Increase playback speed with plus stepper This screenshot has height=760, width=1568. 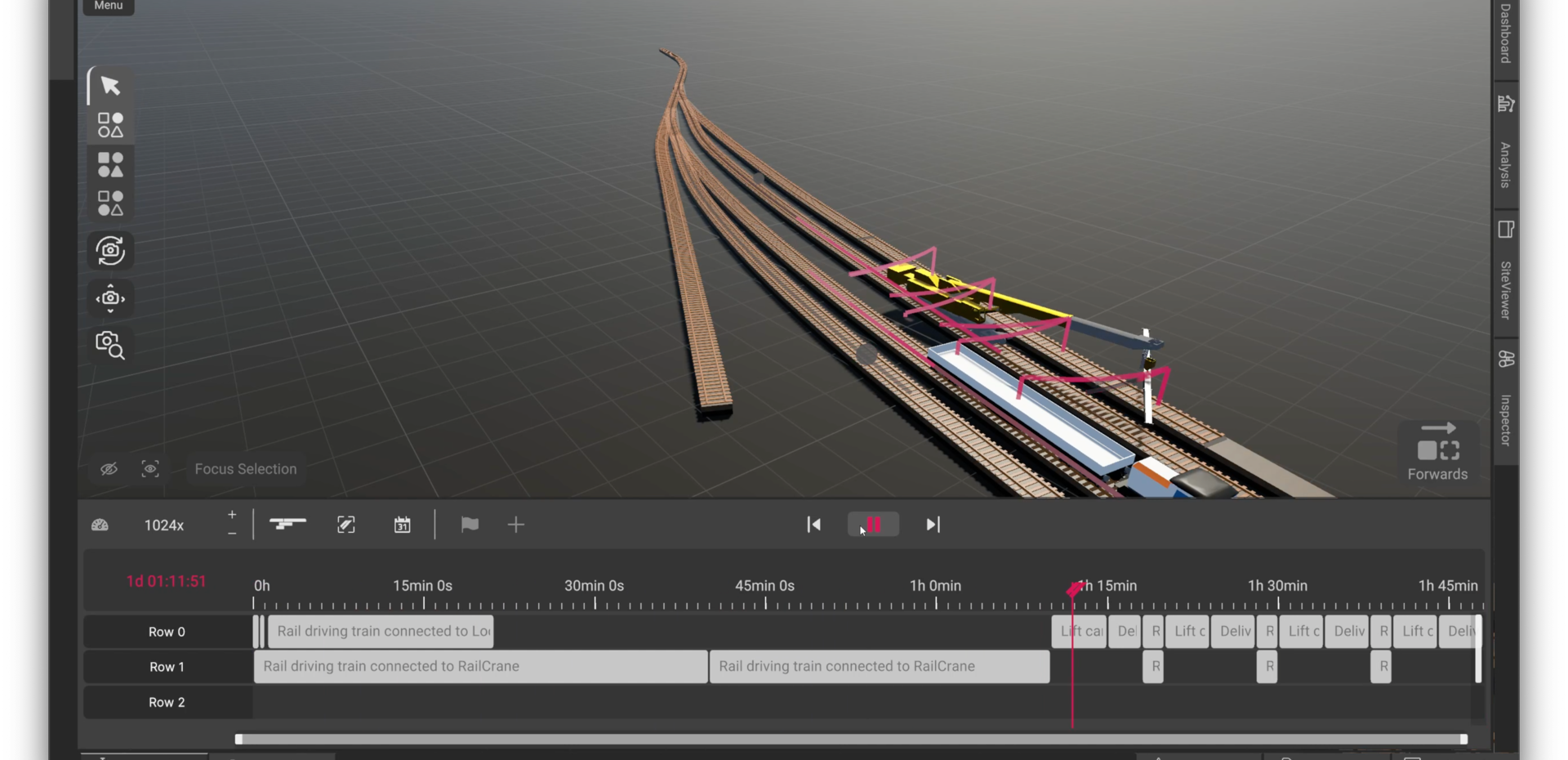coord(232,515)
